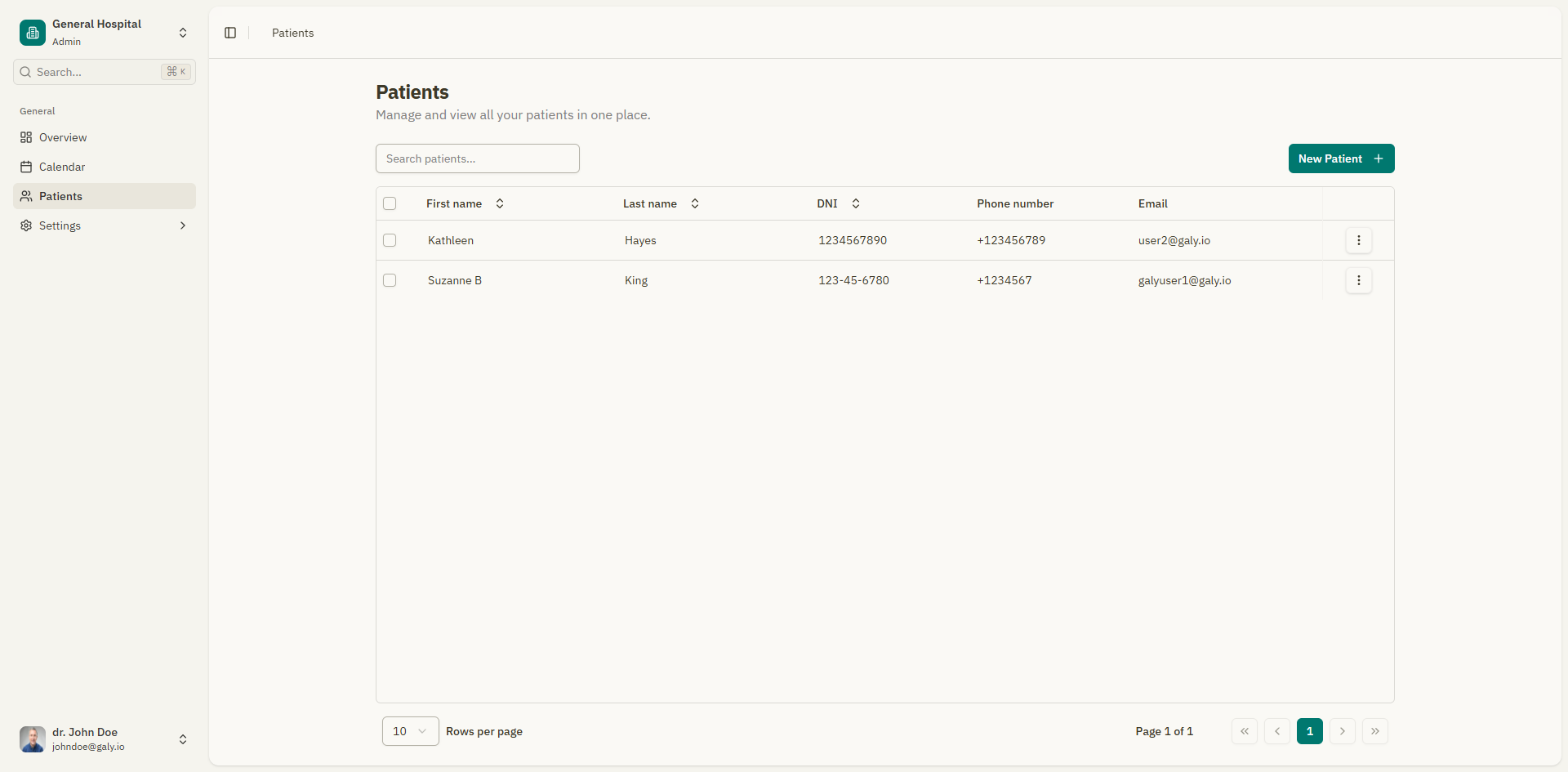1568x772 pixels.
Task: Click the General Hospital logo icon
Action: click(32, 33)
